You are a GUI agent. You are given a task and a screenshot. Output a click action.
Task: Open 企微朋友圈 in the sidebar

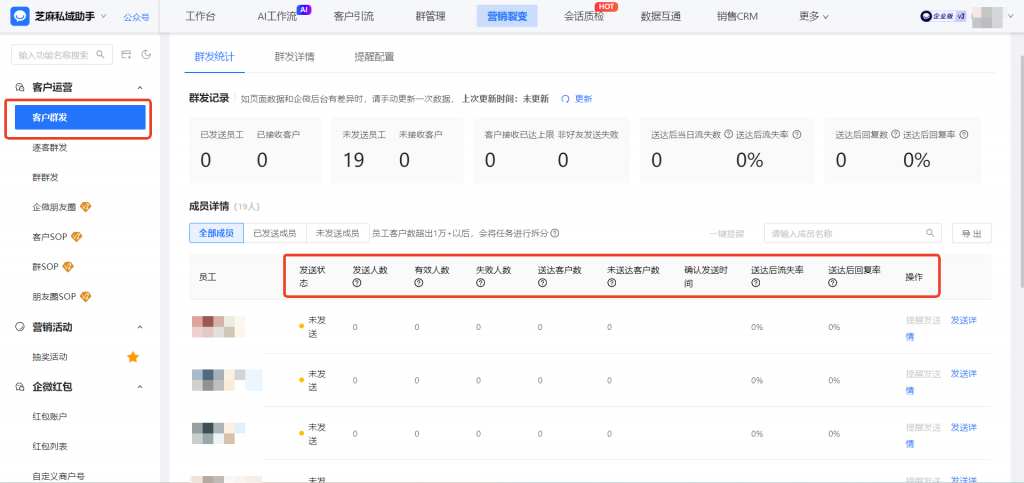54,207
